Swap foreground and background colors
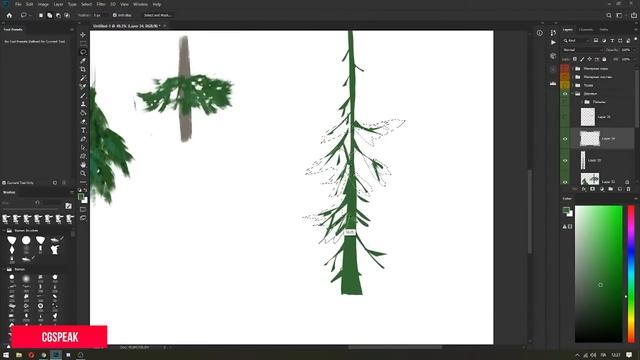Screen dimensions: 640x360 [85, 190]
